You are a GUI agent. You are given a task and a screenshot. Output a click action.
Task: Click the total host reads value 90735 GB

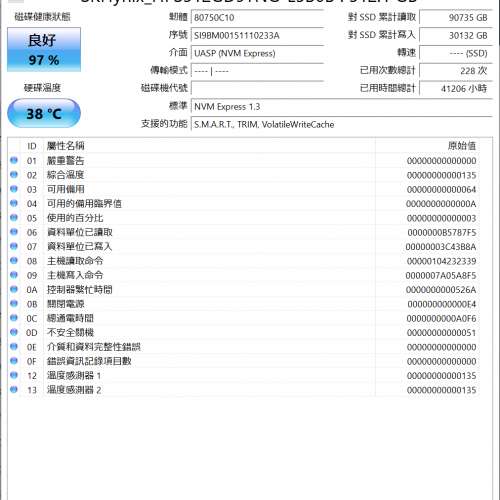tap(456, 17)
